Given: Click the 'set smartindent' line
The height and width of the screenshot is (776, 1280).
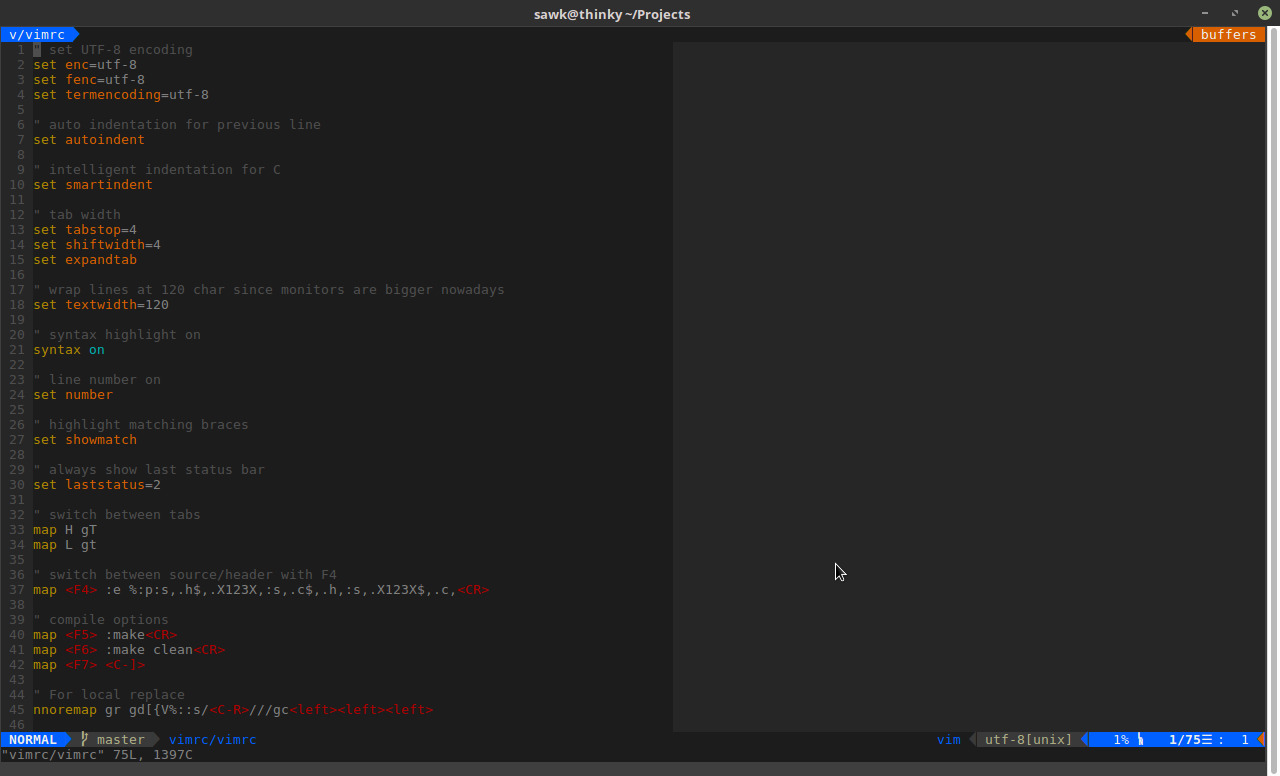Looking at the screenshot, I should (93, 185).
